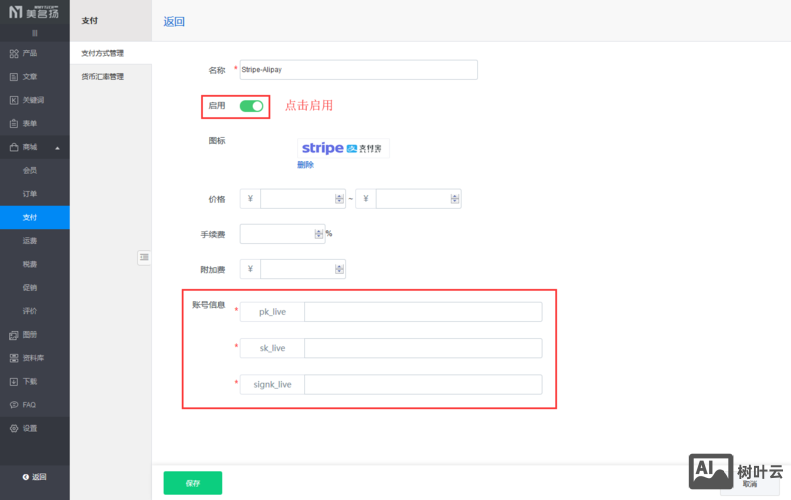Image resolution: width=791 pixels, height=500 pixels.
Task: Select the highlighted 支付 menu item
Action: [35, 217]
